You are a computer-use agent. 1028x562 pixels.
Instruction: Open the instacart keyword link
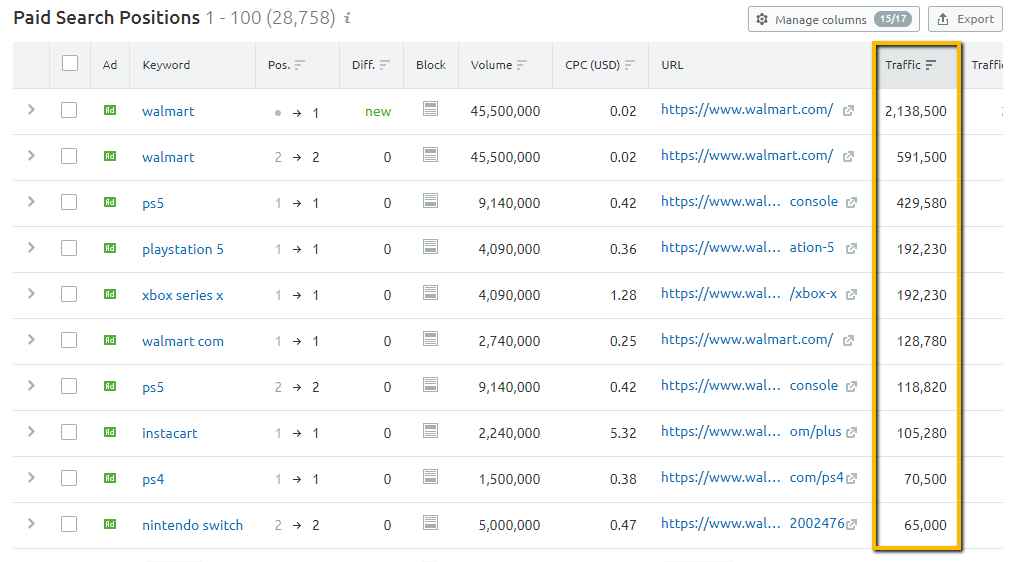coord(170,433)
